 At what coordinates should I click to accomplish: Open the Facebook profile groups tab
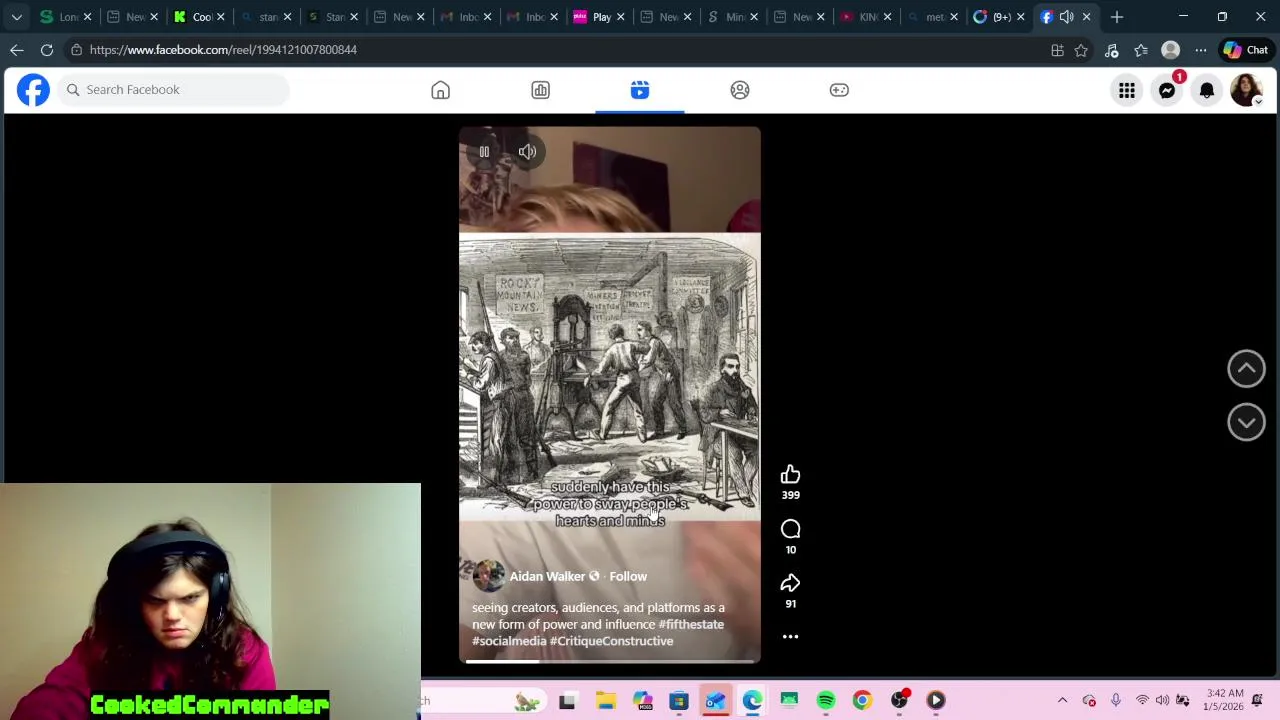tap(740, 90)
